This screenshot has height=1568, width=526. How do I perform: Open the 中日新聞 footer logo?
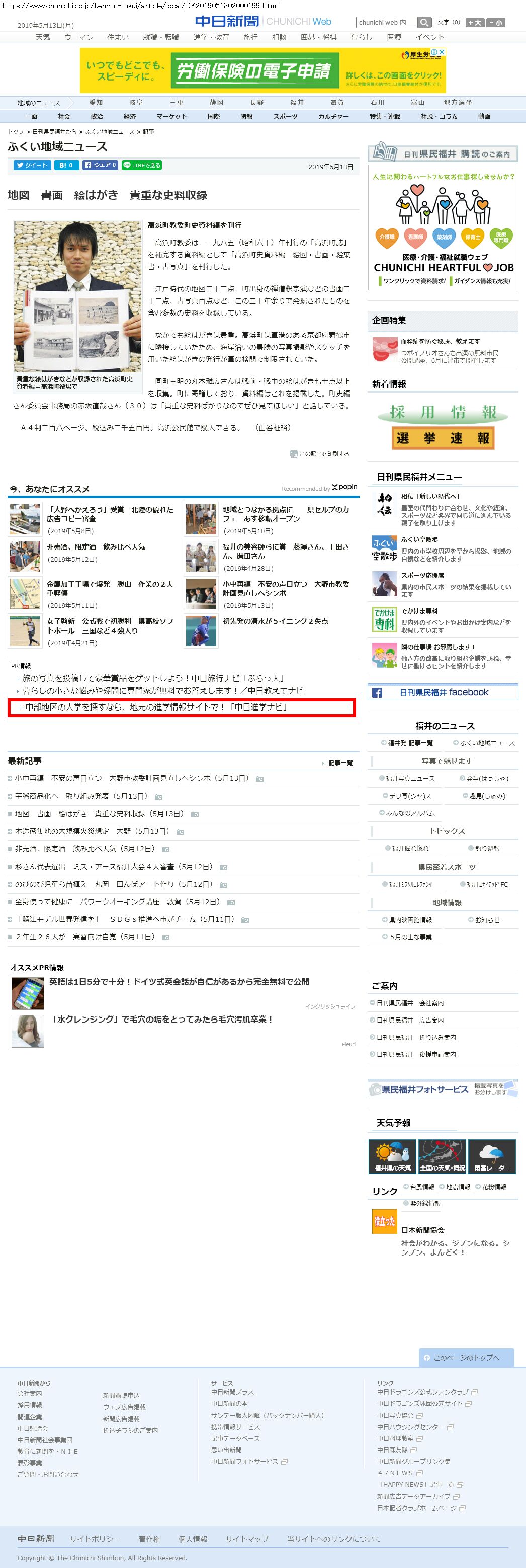pyautogui.click(x=36, y=1538)
